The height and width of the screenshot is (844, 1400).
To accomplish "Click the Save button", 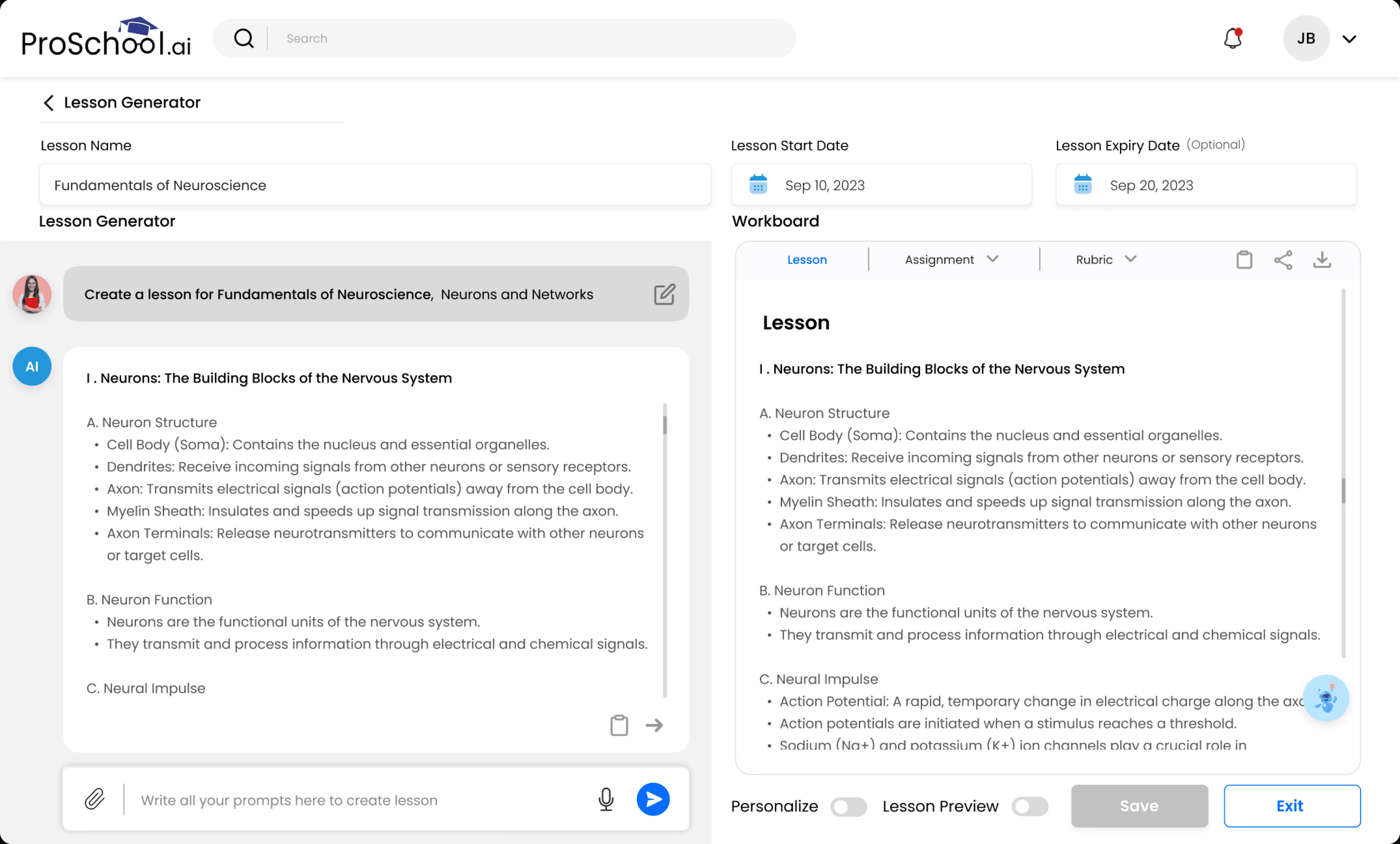I will point(1139,805).
